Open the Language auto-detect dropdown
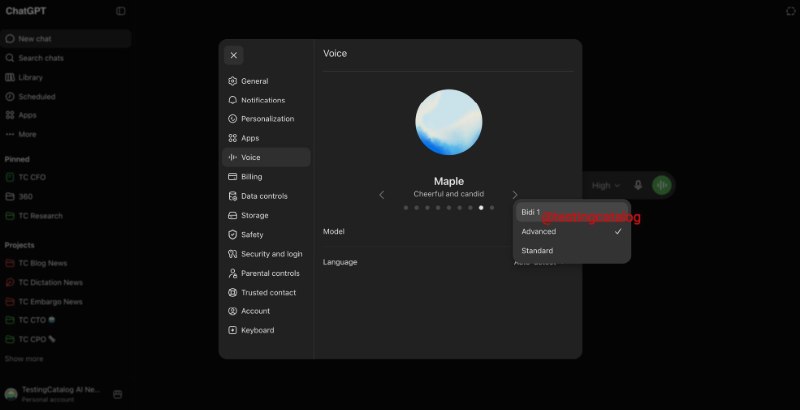 click(541, 262)
